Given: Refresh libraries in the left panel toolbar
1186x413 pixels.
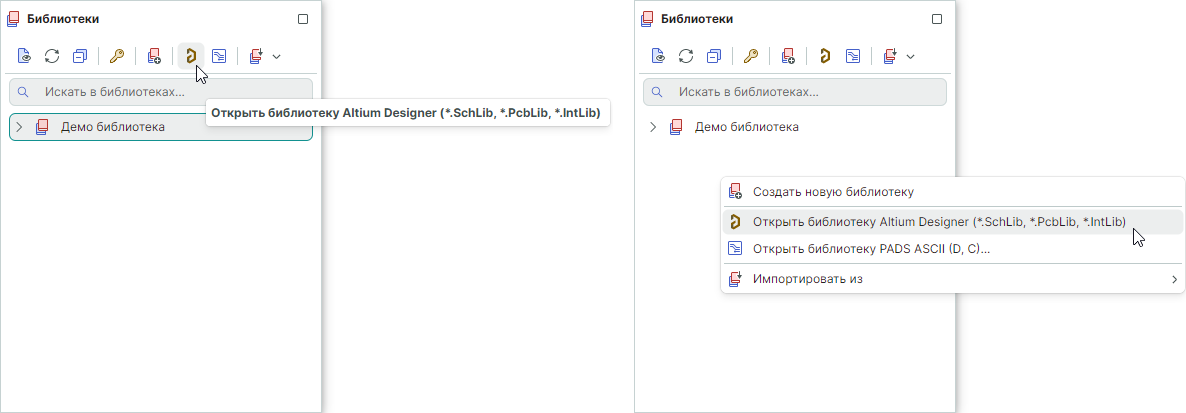Looking at the screenshot, I should click(52, 56).
